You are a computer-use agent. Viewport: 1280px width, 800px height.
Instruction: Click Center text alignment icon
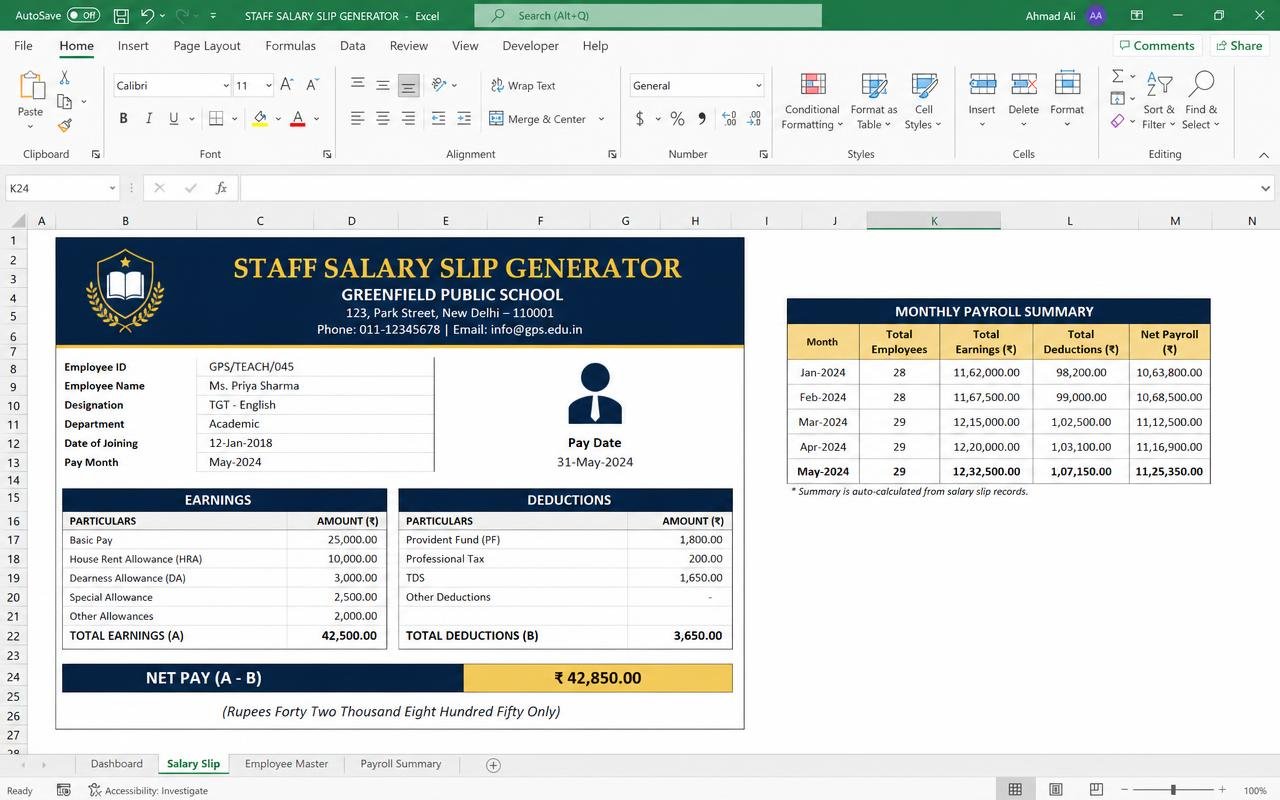pyautogui.click(x=382, y=118)
